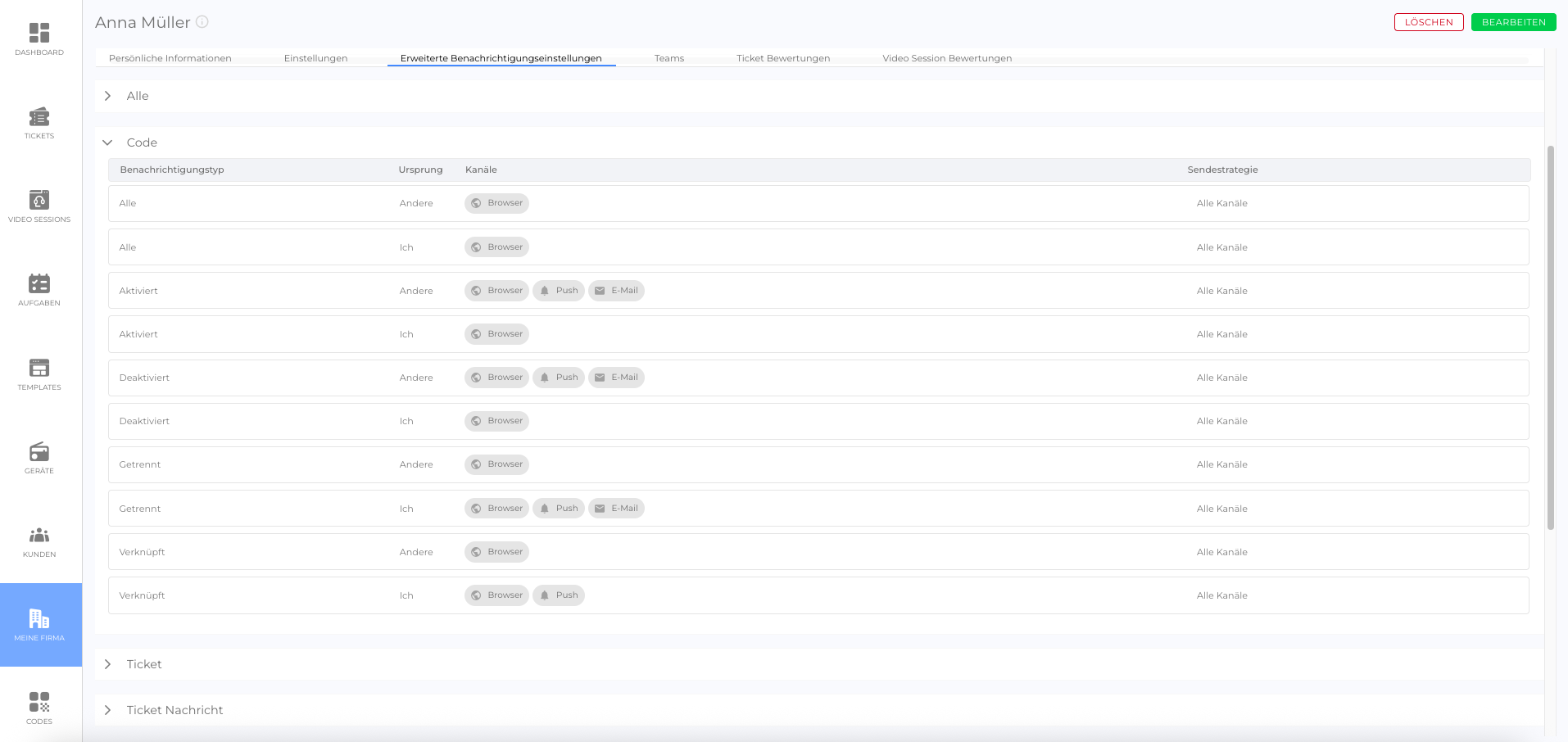Go to Tickets in sidebar
The image size is (1568, 742).
tap(39, 123)
